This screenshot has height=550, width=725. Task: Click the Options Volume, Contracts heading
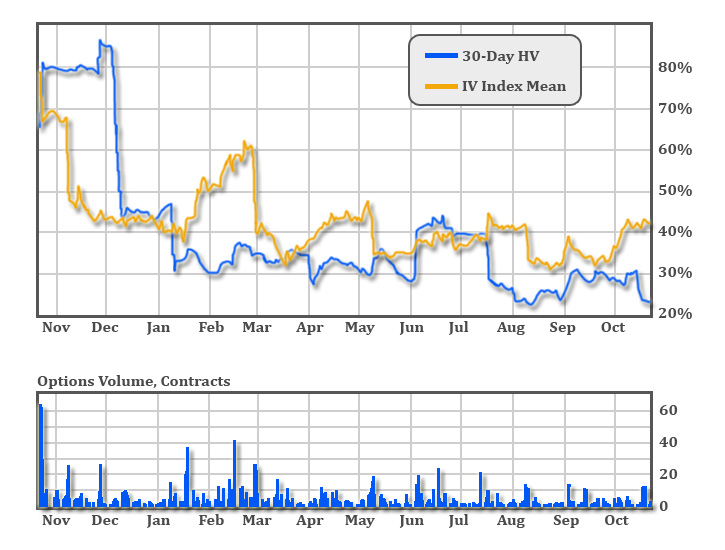[x=133, y=381]
